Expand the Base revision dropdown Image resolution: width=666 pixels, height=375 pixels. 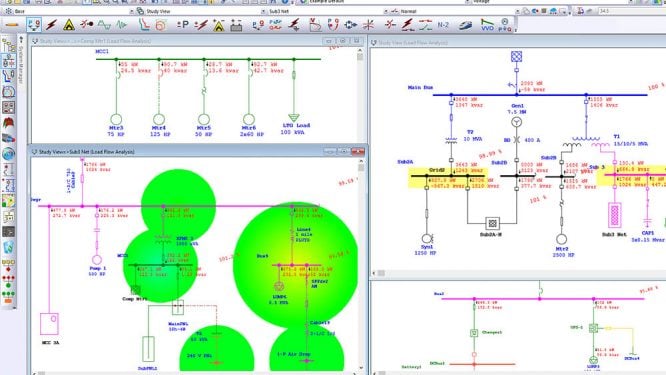132,11
